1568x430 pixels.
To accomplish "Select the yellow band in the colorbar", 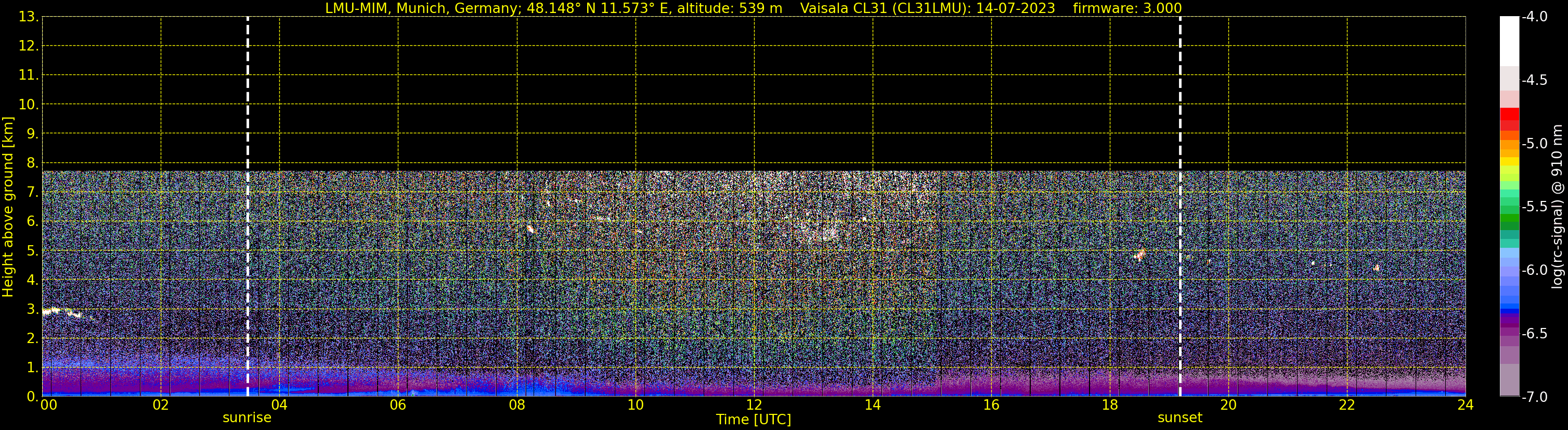I will click(x=1509, y=161).
